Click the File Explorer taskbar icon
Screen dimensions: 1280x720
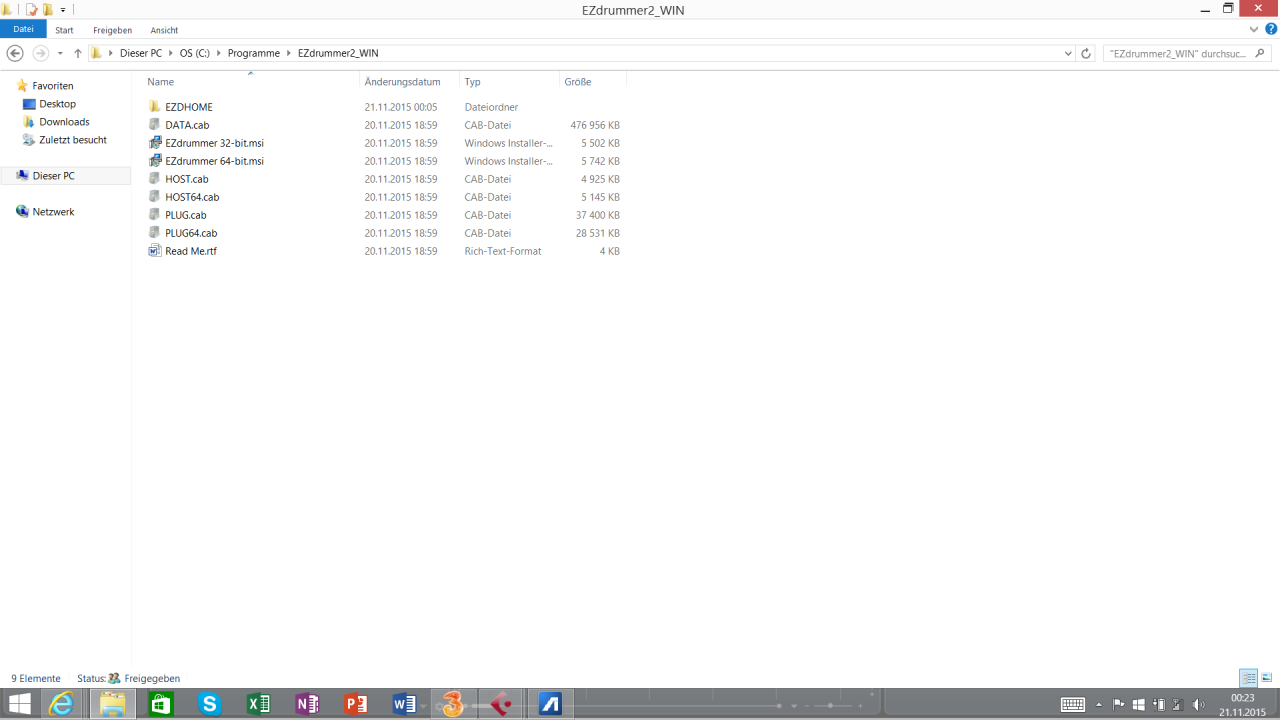112,704
